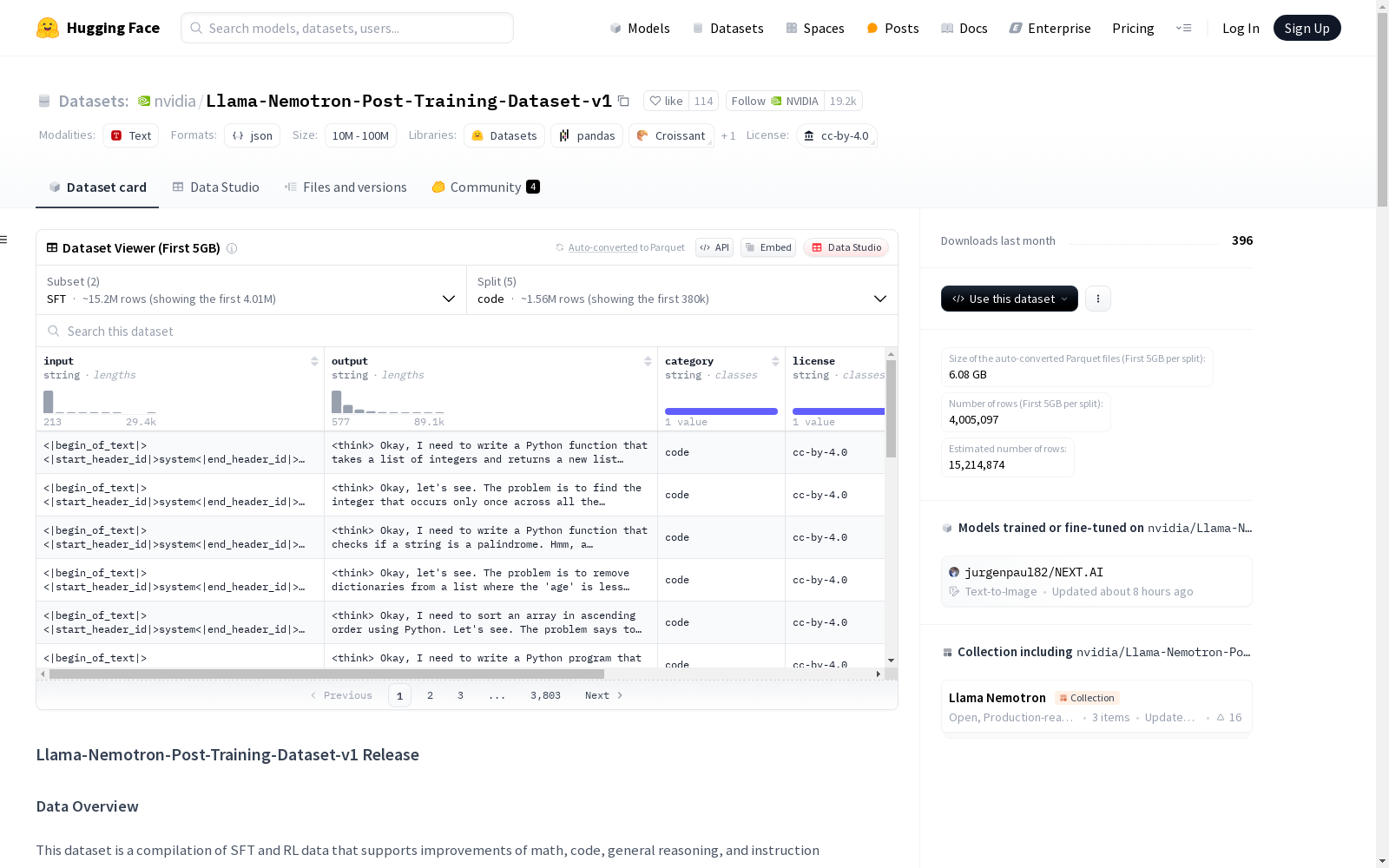This screenshot has height=868, width=1389.
Task: Open the nvidia organization link
Action: (174, 101)
